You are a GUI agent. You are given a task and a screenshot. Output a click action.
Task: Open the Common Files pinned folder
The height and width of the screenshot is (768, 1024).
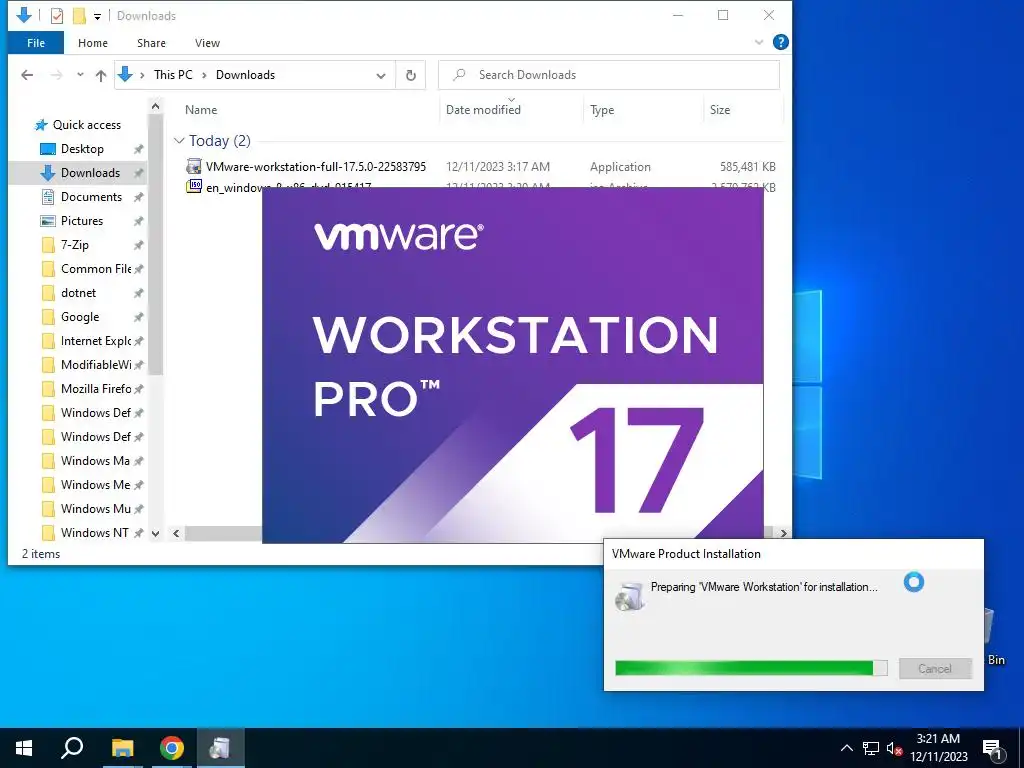[96, 269]
